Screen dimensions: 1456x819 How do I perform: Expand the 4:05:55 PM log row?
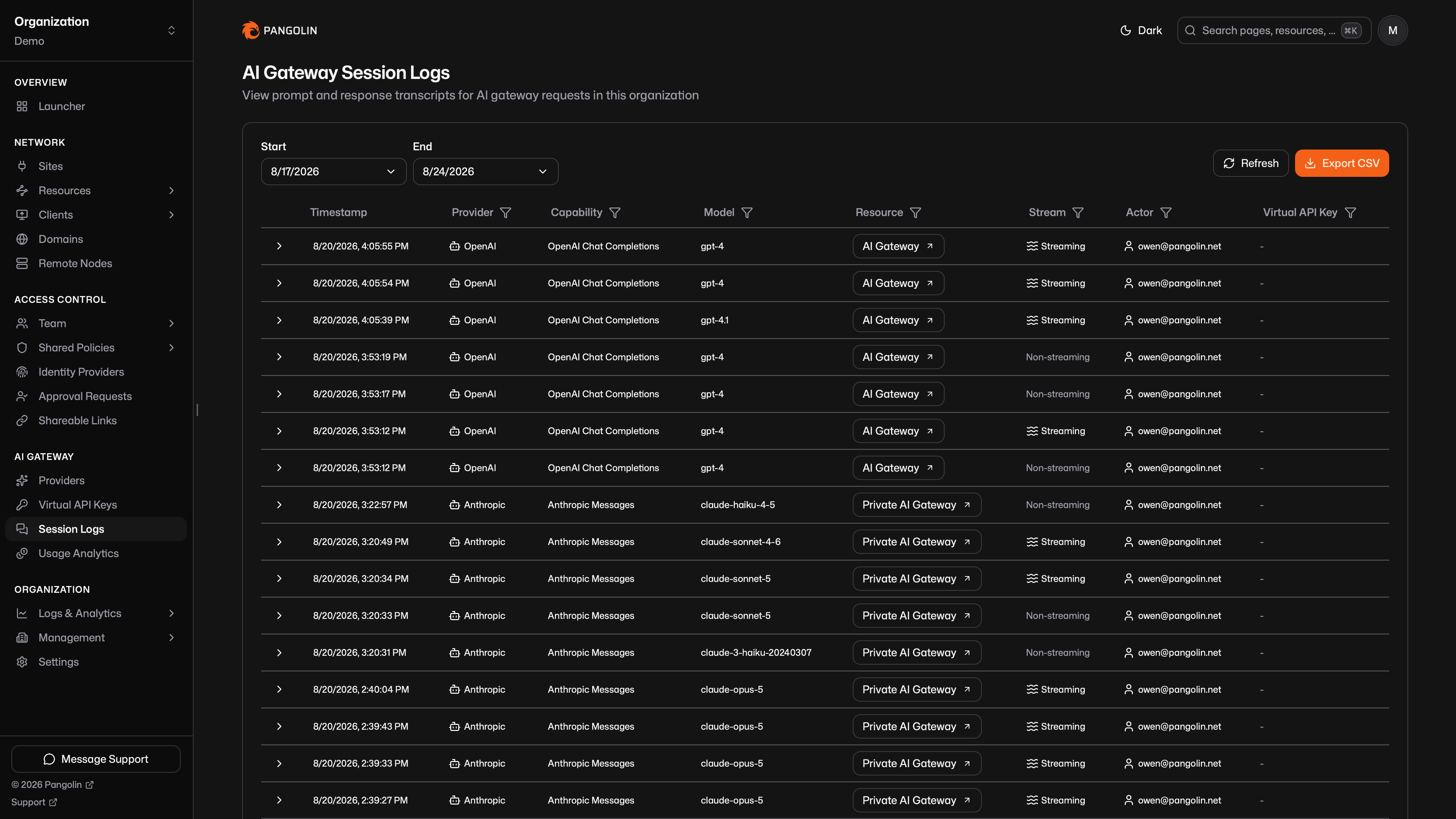(x=279, y=246)
